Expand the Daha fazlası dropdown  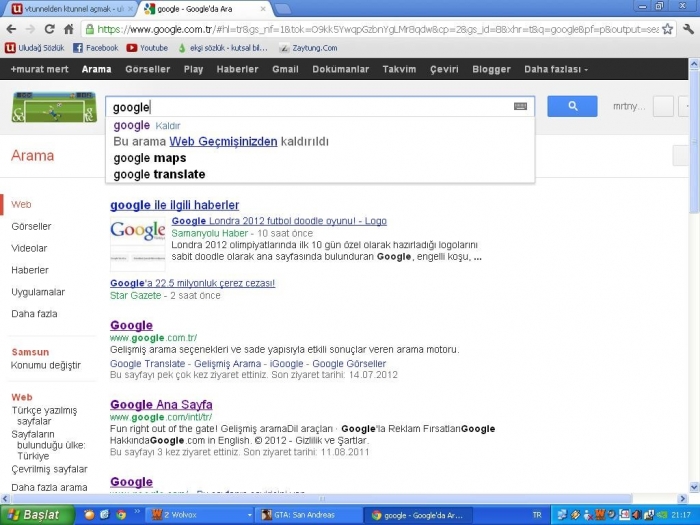click(556, 69)
